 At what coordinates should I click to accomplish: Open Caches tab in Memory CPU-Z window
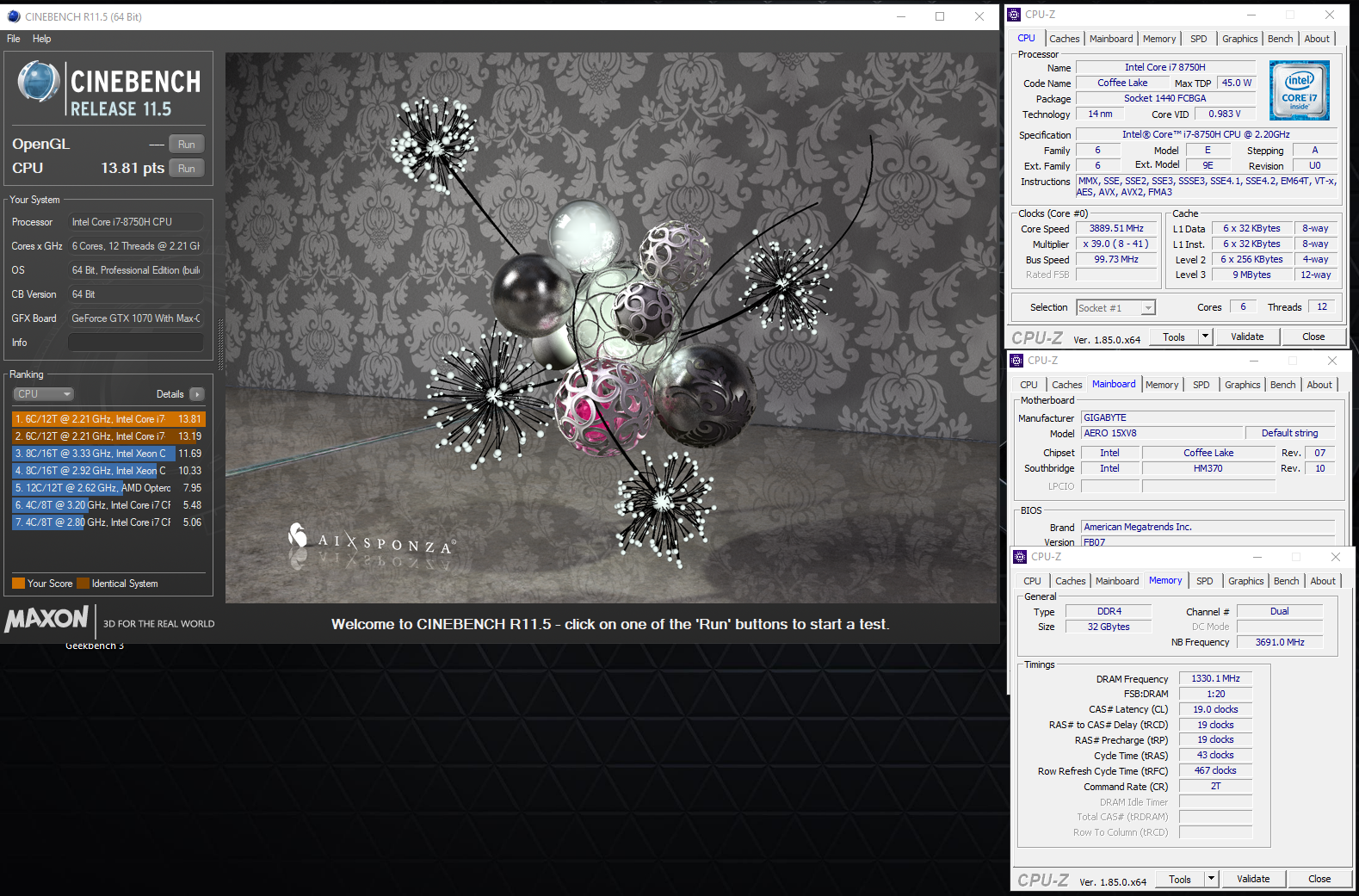1071,581
